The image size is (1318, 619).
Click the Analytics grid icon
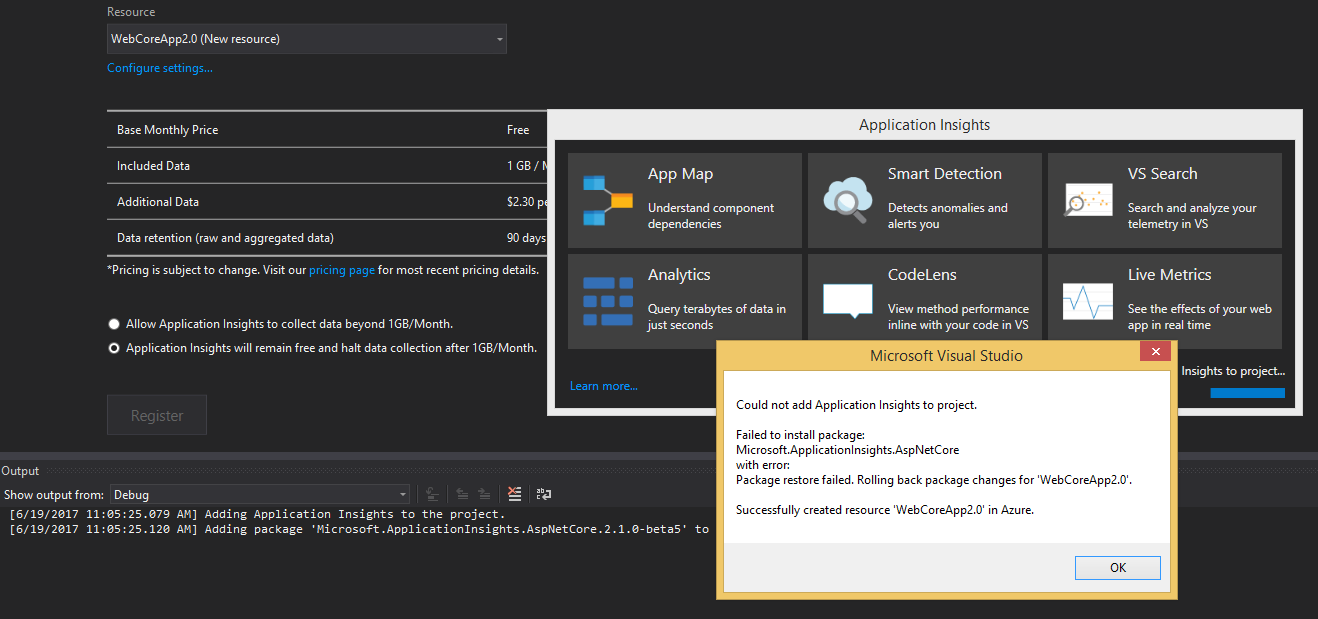608,301
